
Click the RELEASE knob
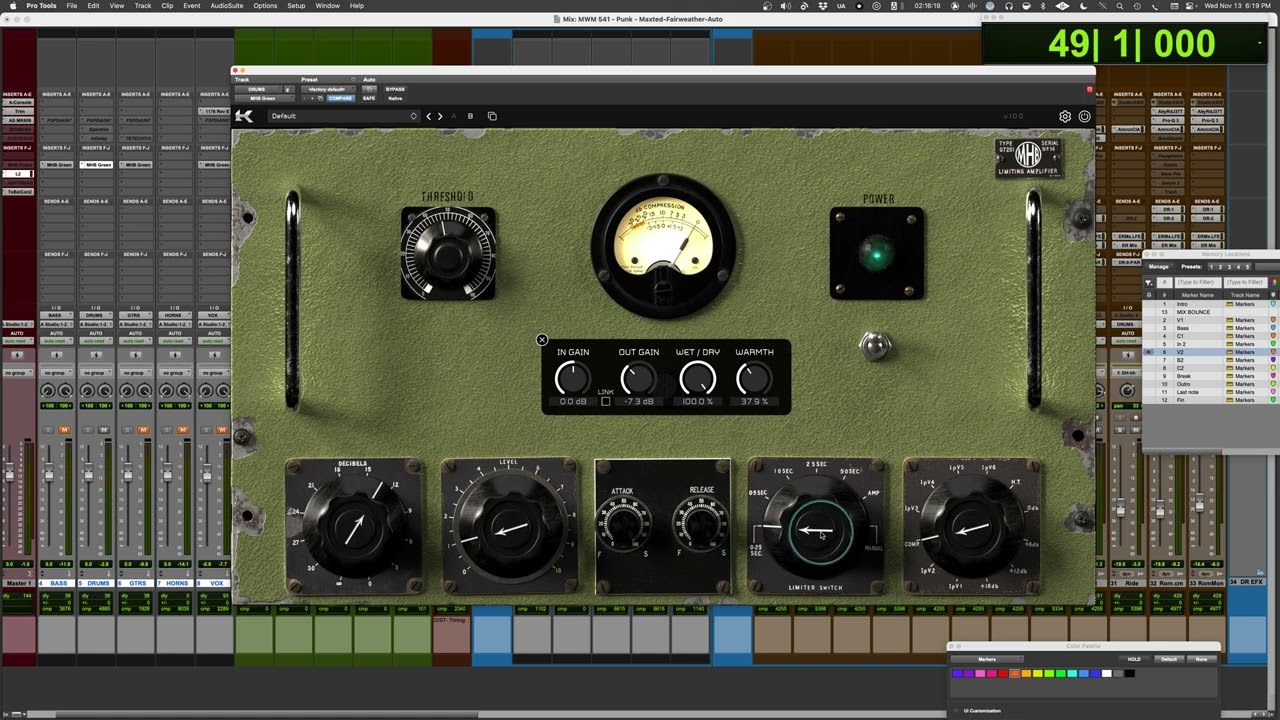click(x=701, y=524)
